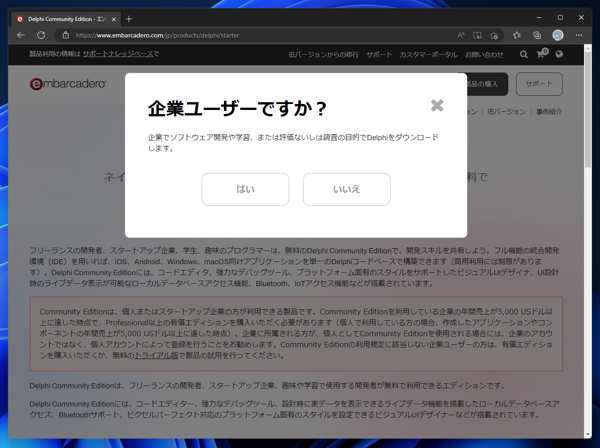
Task: Click the いいえ button in the dialog
Action: pyautogui.click(x=347, y=189)
